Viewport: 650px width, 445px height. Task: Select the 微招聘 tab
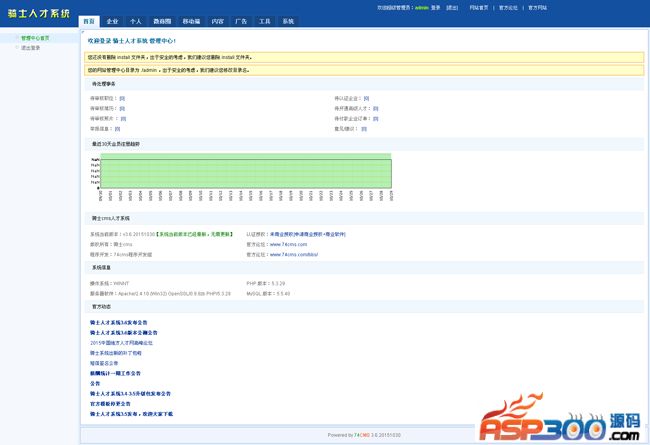(161, 20)
